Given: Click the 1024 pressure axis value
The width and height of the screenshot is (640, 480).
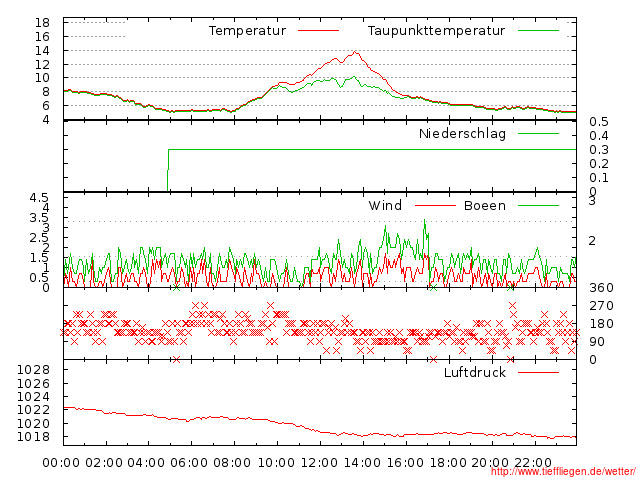Looking at the screenshot, I should pyautogui.click(x=33, y=397).
